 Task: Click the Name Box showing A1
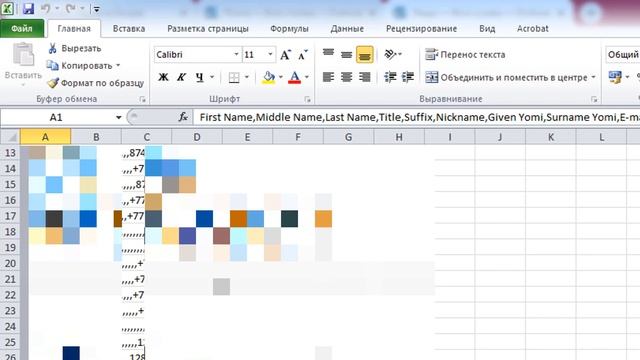[56, 118]
